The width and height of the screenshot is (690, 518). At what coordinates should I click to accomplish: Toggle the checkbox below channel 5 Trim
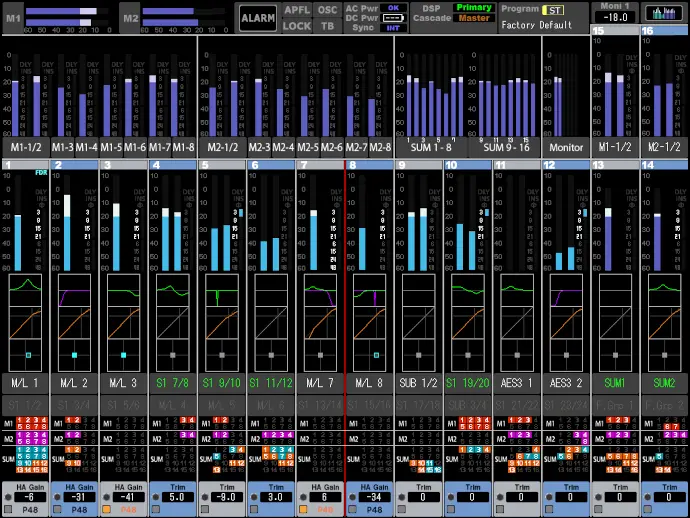205,510
